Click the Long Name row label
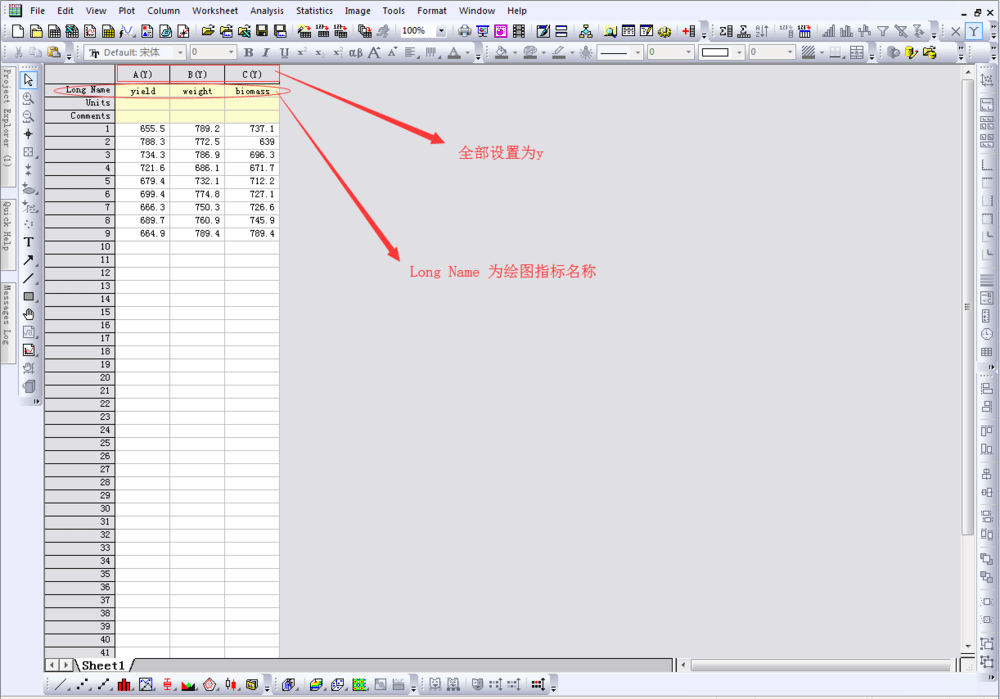Screen dimensions: 1000x699 (x=80, y=90)
